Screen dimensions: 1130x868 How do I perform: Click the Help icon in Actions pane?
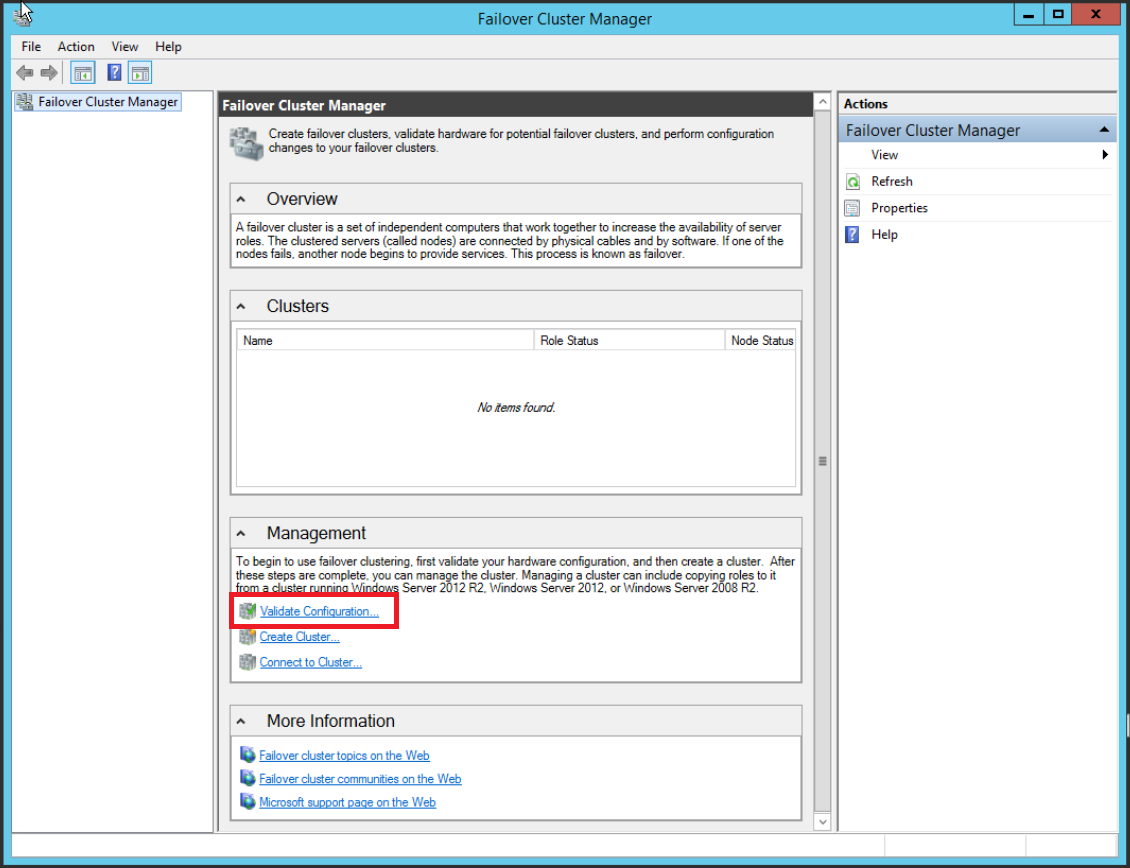pos(853,235)
